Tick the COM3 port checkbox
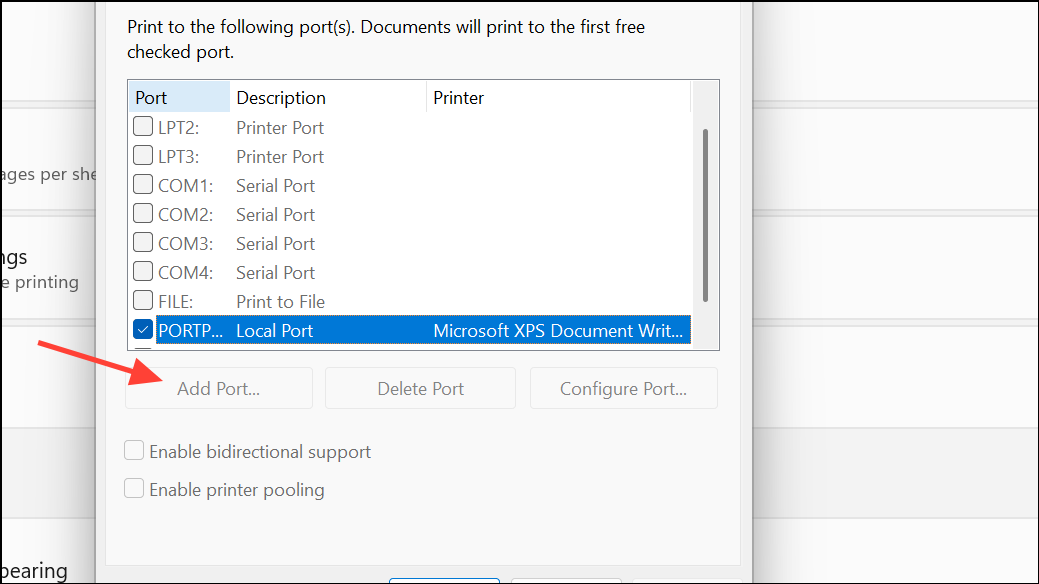This screenshot has height=584, width=1039. pyautogui.click(x=143, y=243)
